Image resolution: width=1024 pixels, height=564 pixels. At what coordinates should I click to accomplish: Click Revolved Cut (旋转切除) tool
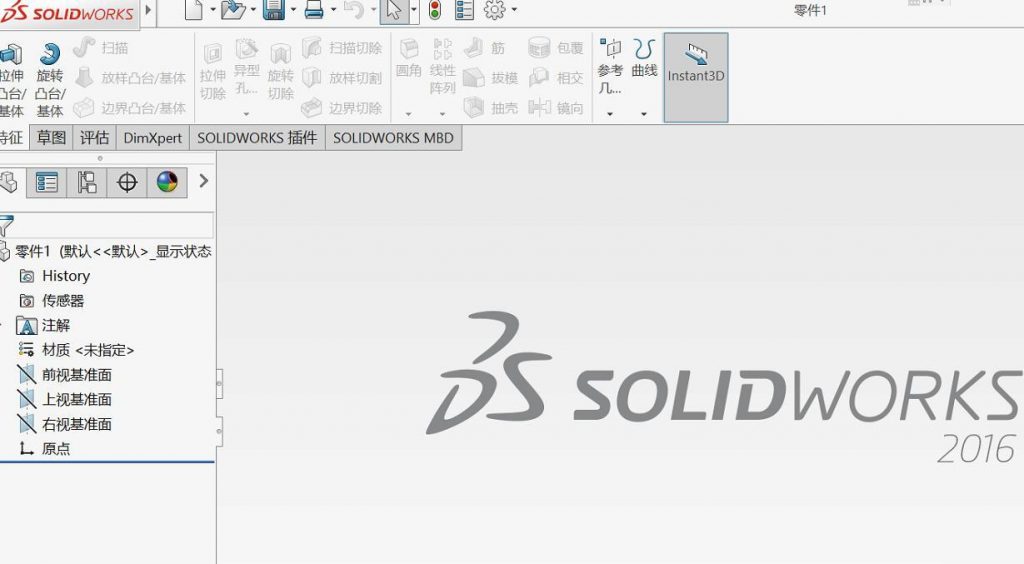point(280,72)
